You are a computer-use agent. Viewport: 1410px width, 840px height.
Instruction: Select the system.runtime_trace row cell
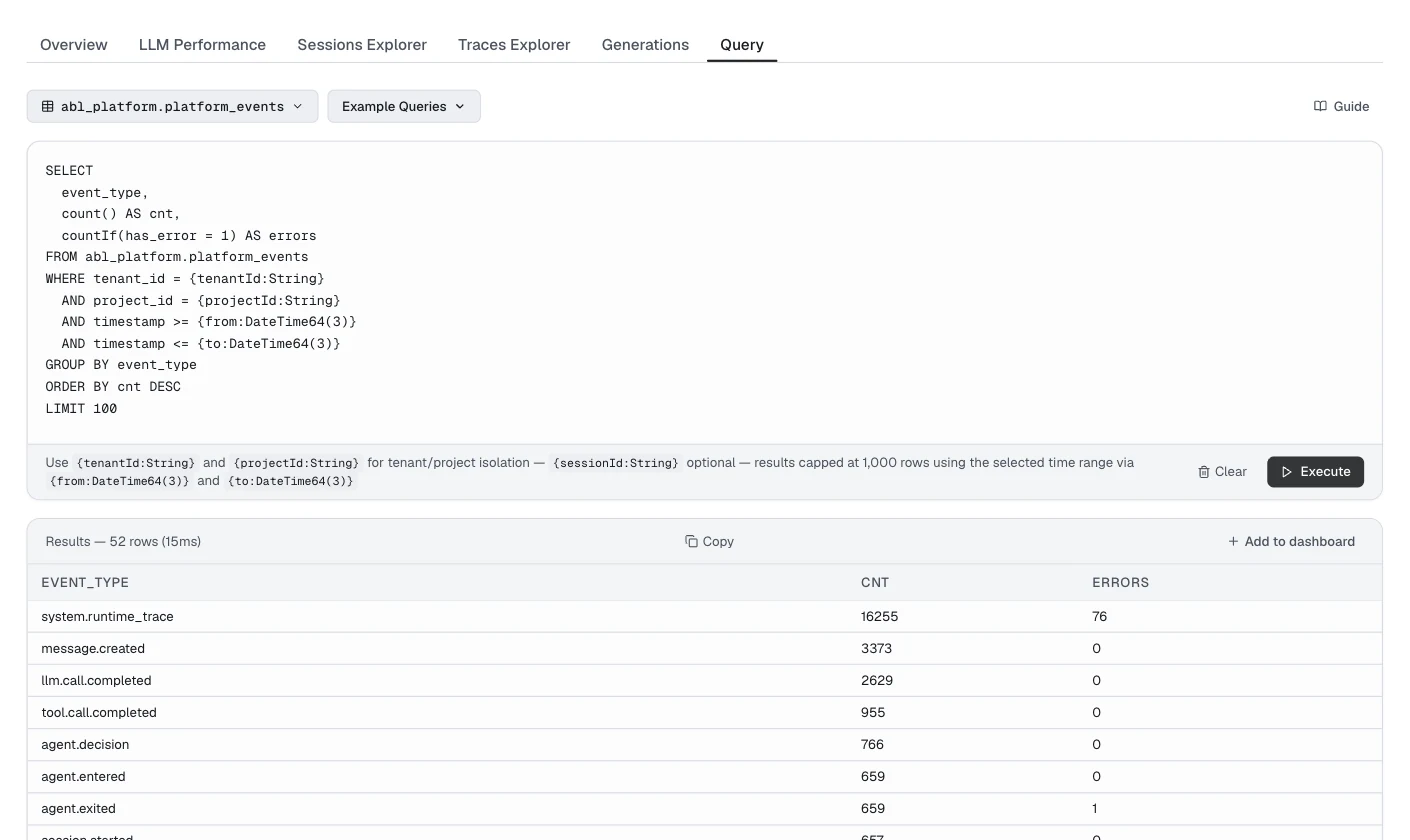(107, 617)
